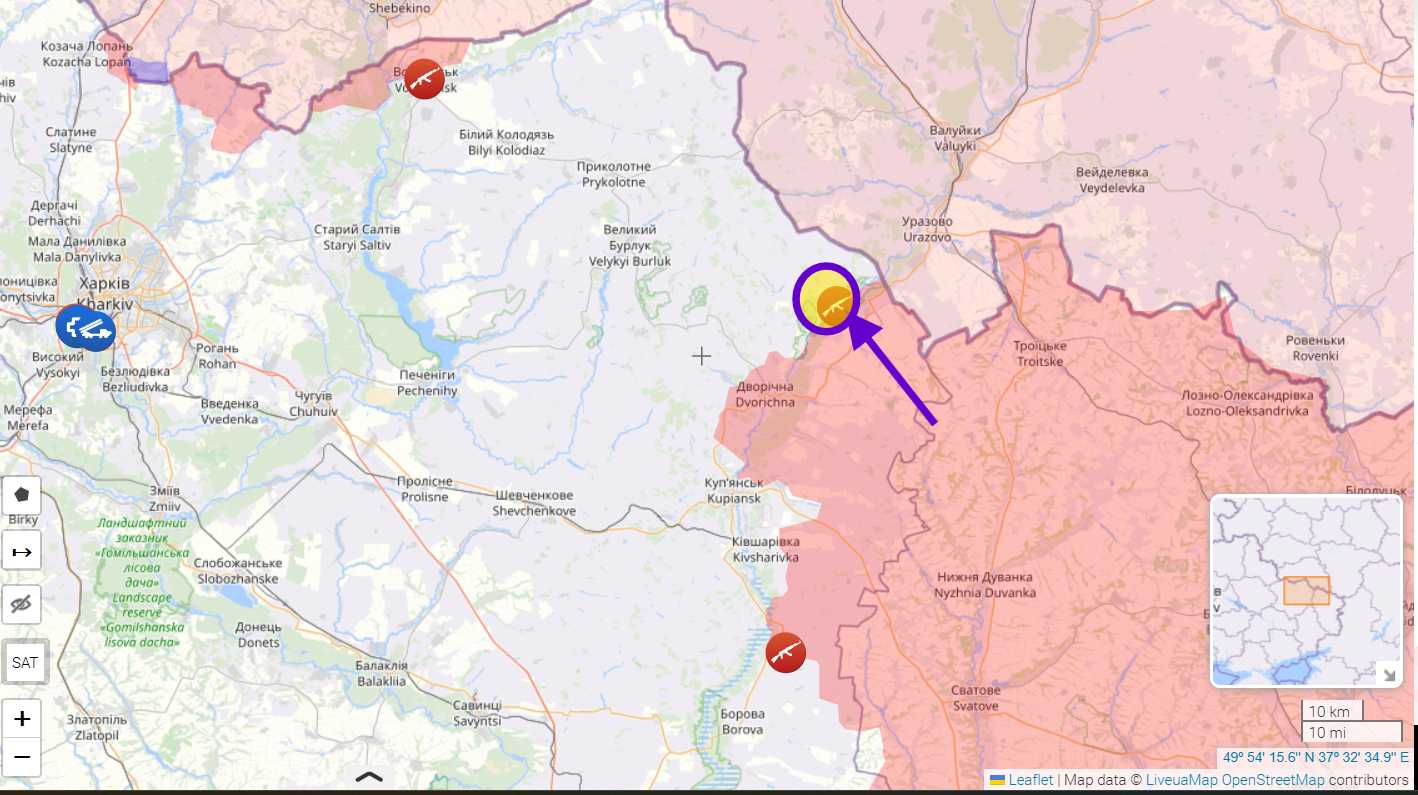The height and width of the screenshot is (795, 1418).
Task: Expand the bottom panel chevron
Action: (369, 776)
